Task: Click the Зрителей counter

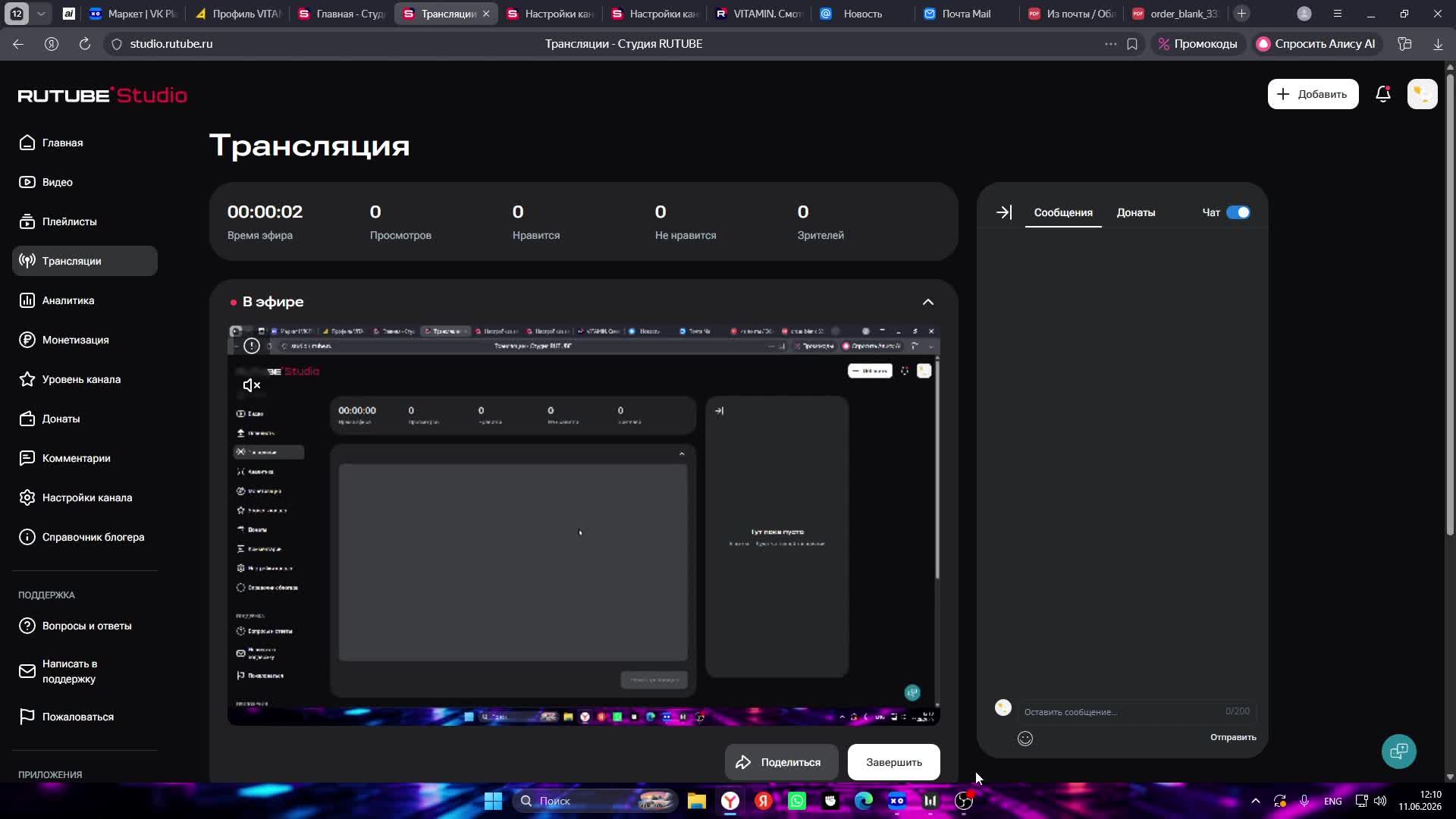Action: point(821,221)
